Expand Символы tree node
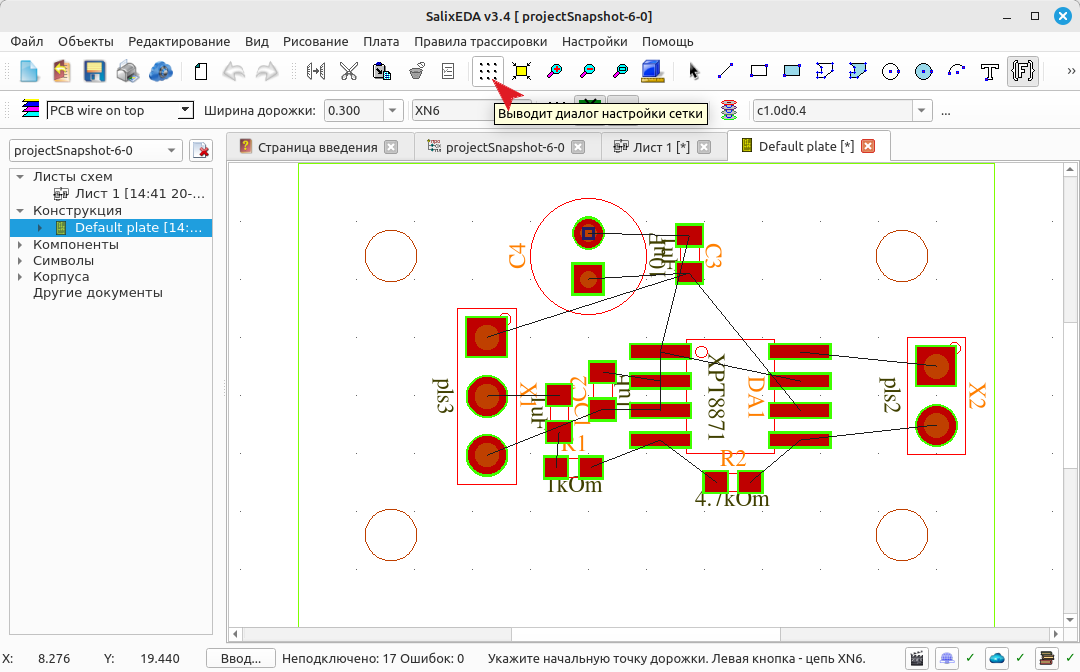This screenshot has height=672, width=1080. tap(20, 261)
